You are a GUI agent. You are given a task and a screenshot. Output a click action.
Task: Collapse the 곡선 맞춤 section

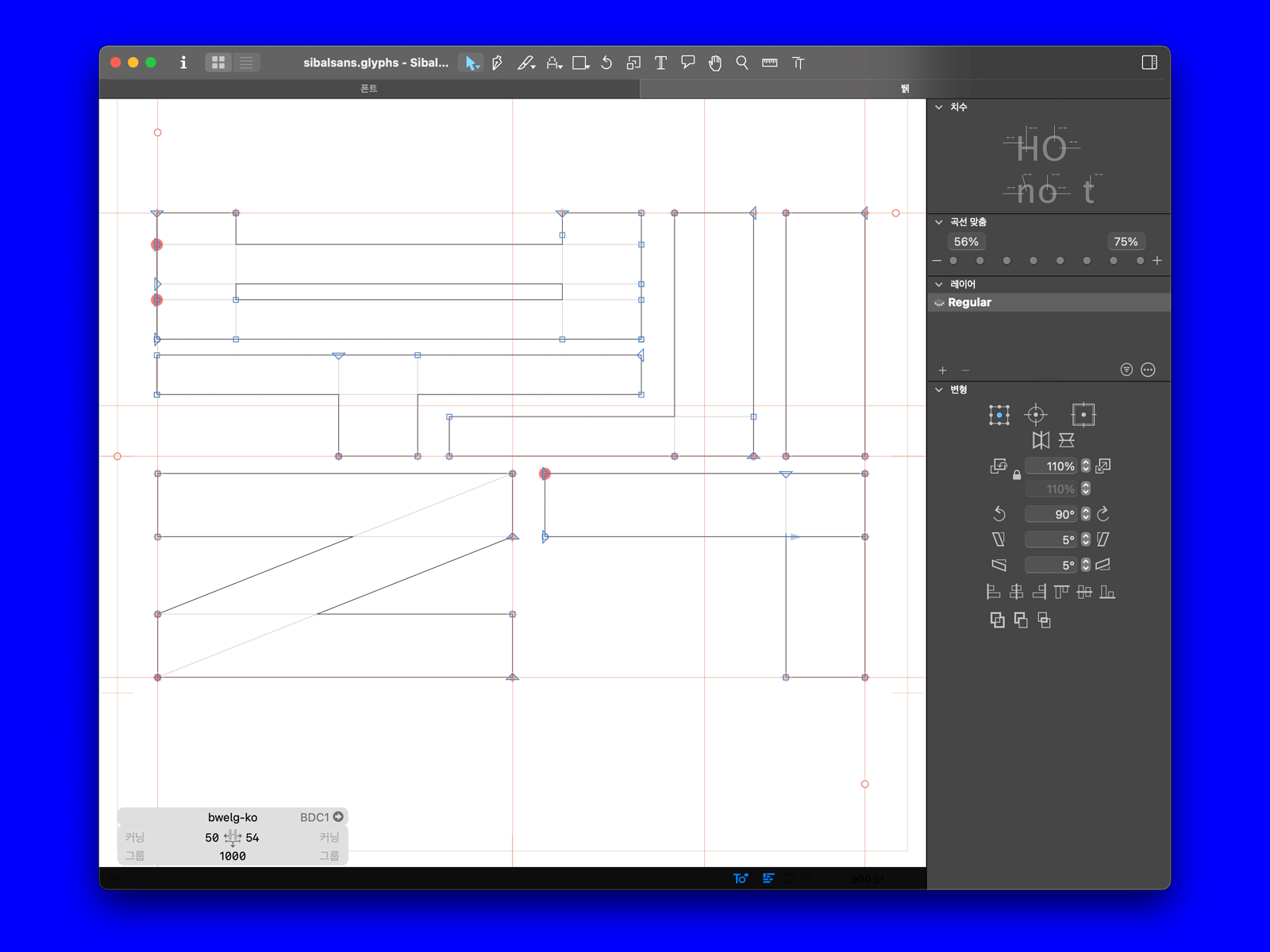click(x=939, y=222)
